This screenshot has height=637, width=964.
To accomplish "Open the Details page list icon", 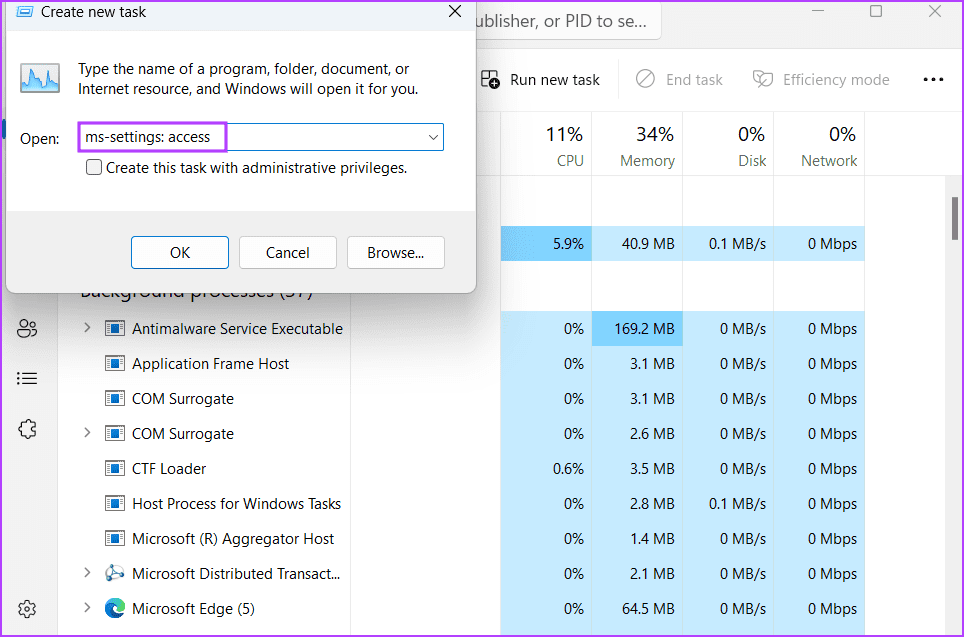I will point(27,379).
